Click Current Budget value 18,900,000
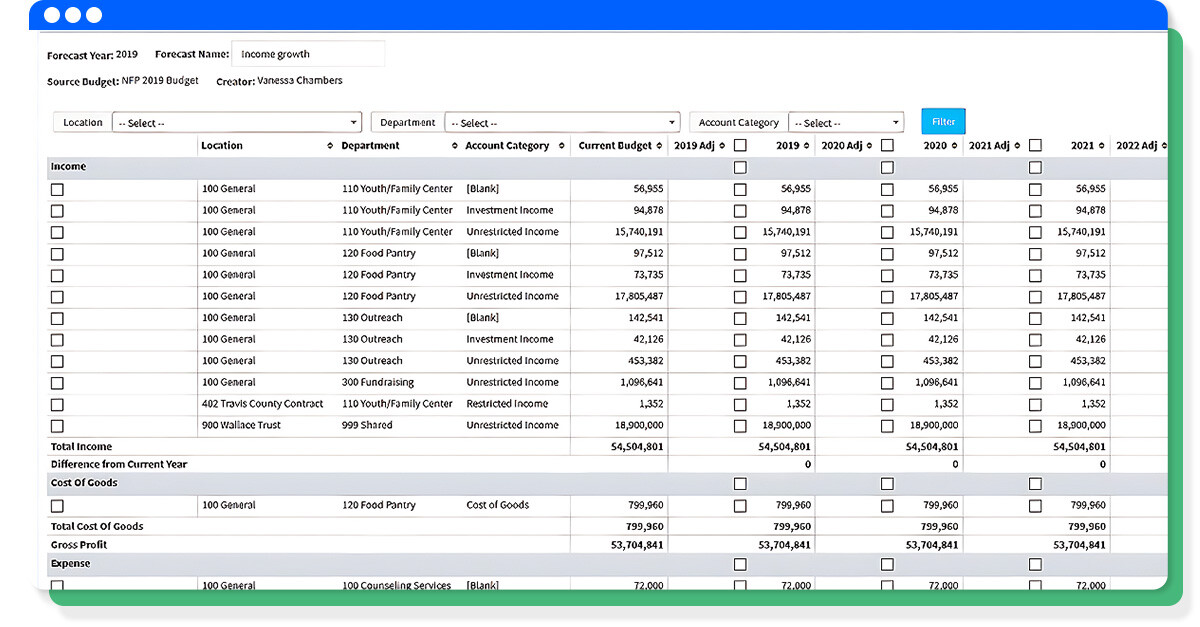This screenshot has width=1200, height=627. [639, 425]
